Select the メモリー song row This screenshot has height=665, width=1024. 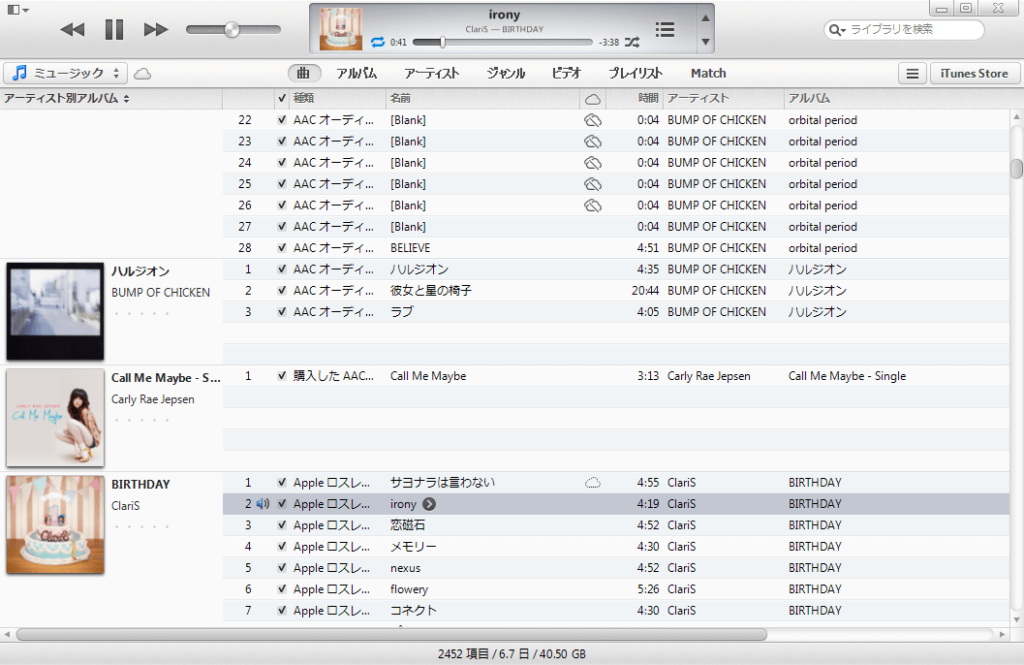[616, 547]
